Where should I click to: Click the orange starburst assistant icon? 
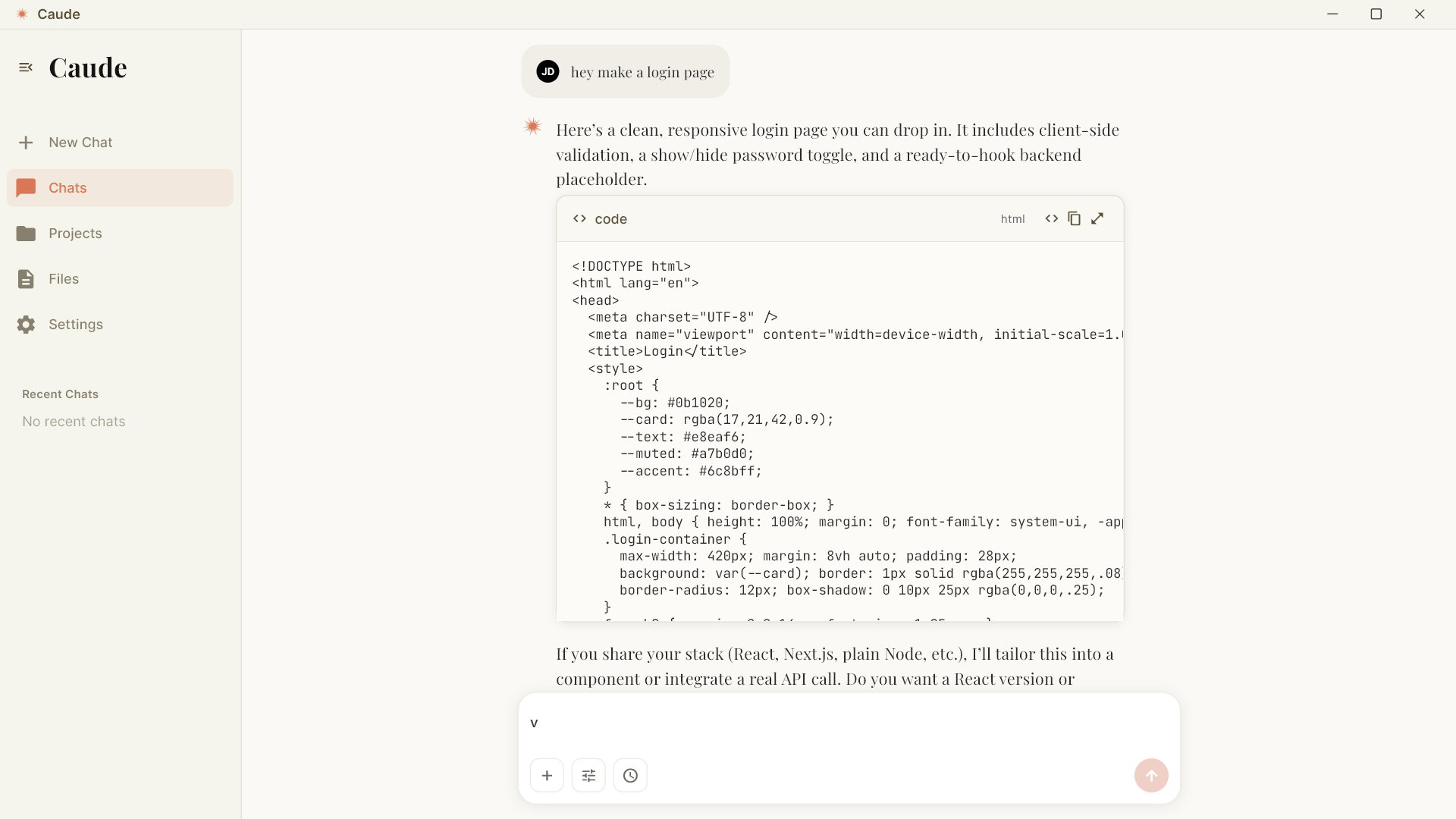click(532, 127)
